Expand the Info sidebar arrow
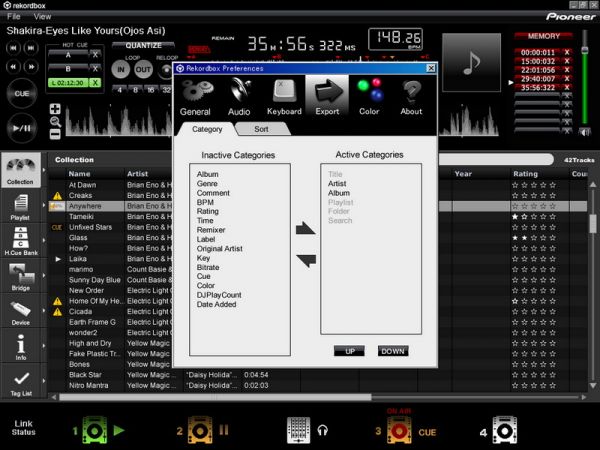Viewport: 600px width, 450px height. (x=44, y=346)
